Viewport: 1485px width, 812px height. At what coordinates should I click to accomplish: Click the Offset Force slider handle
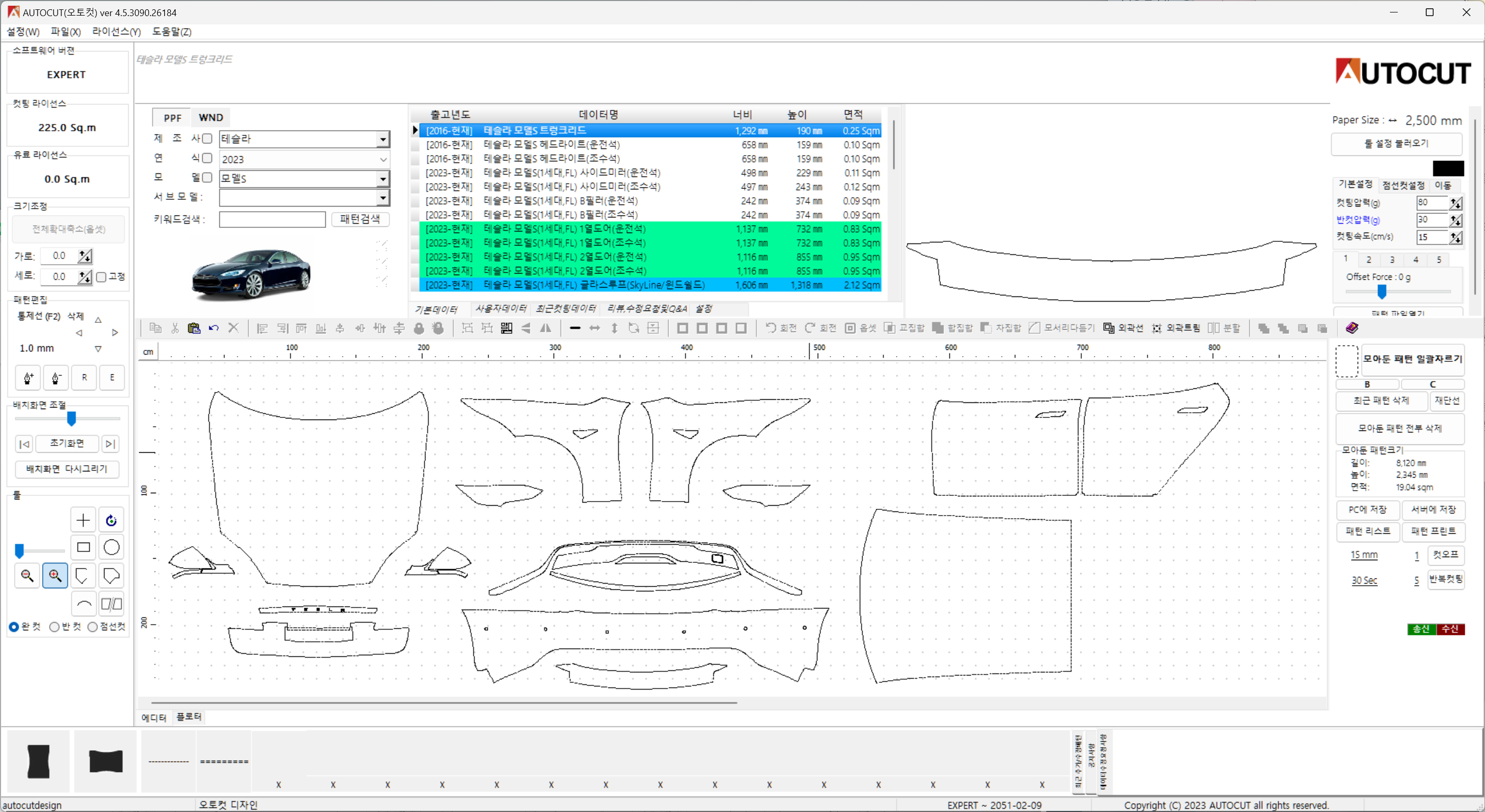pos(1382,292)
